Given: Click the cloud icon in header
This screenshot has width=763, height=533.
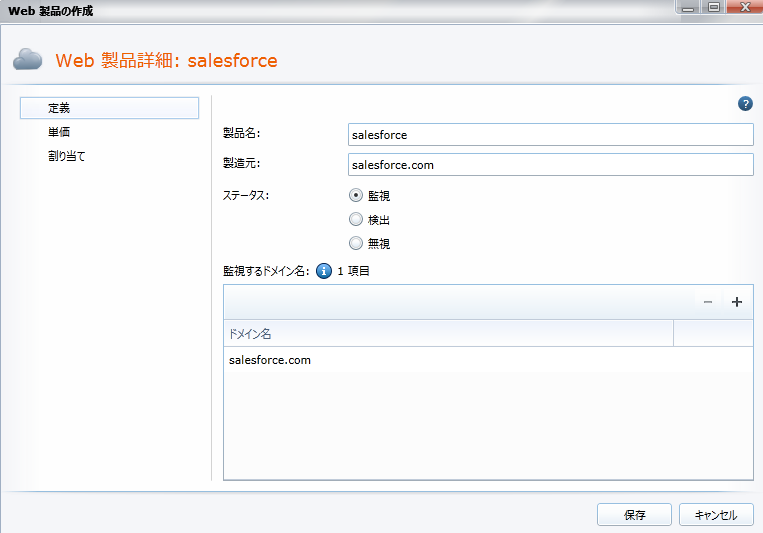Looking at the screenshot, I should (28, 60).
